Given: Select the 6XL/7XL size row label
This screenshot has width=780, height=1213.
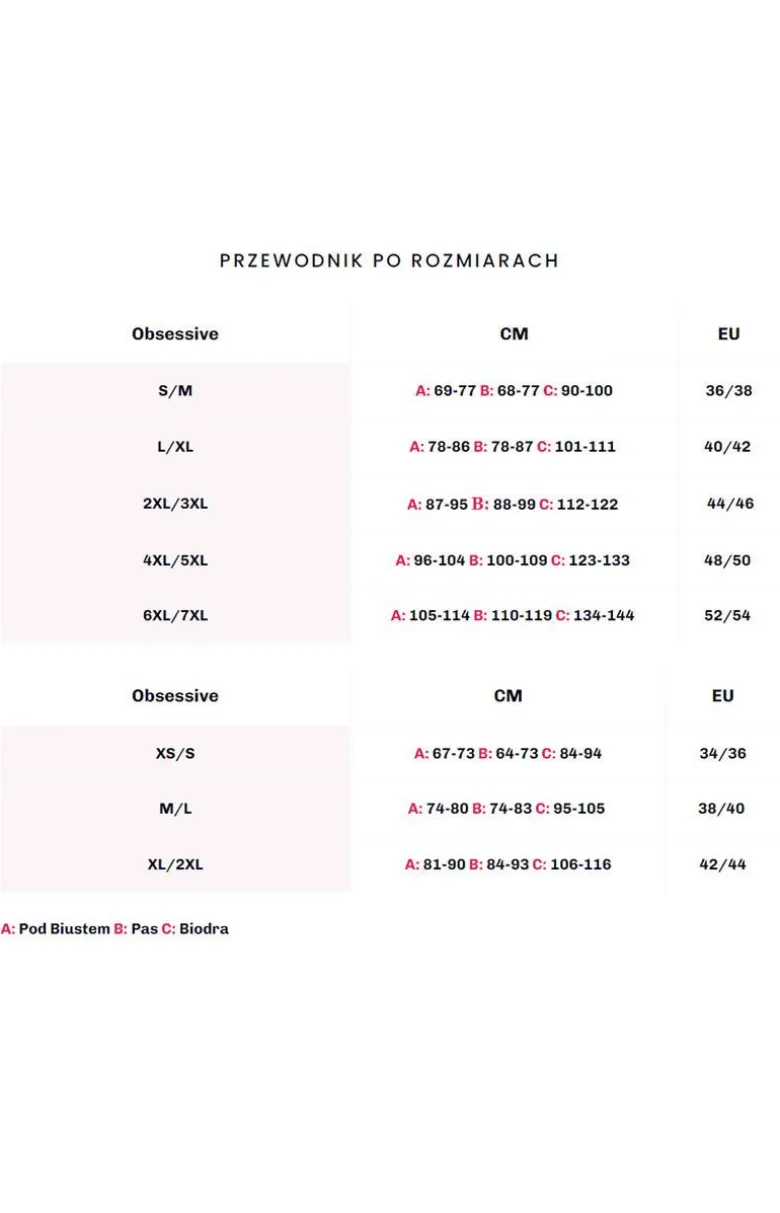Looking at the screenshot, I should 175,616.
